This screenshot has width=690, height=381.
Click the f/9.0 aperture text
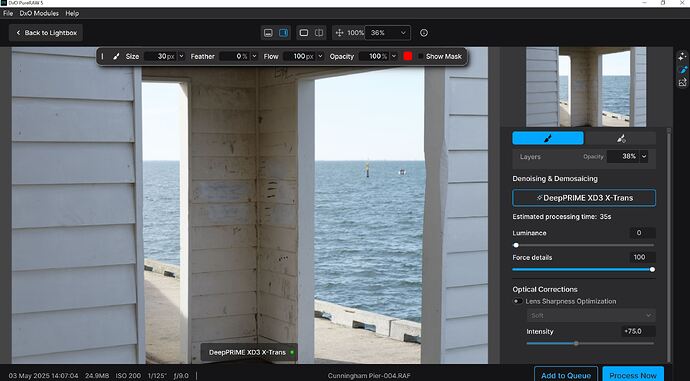click(x=181, y=376)
